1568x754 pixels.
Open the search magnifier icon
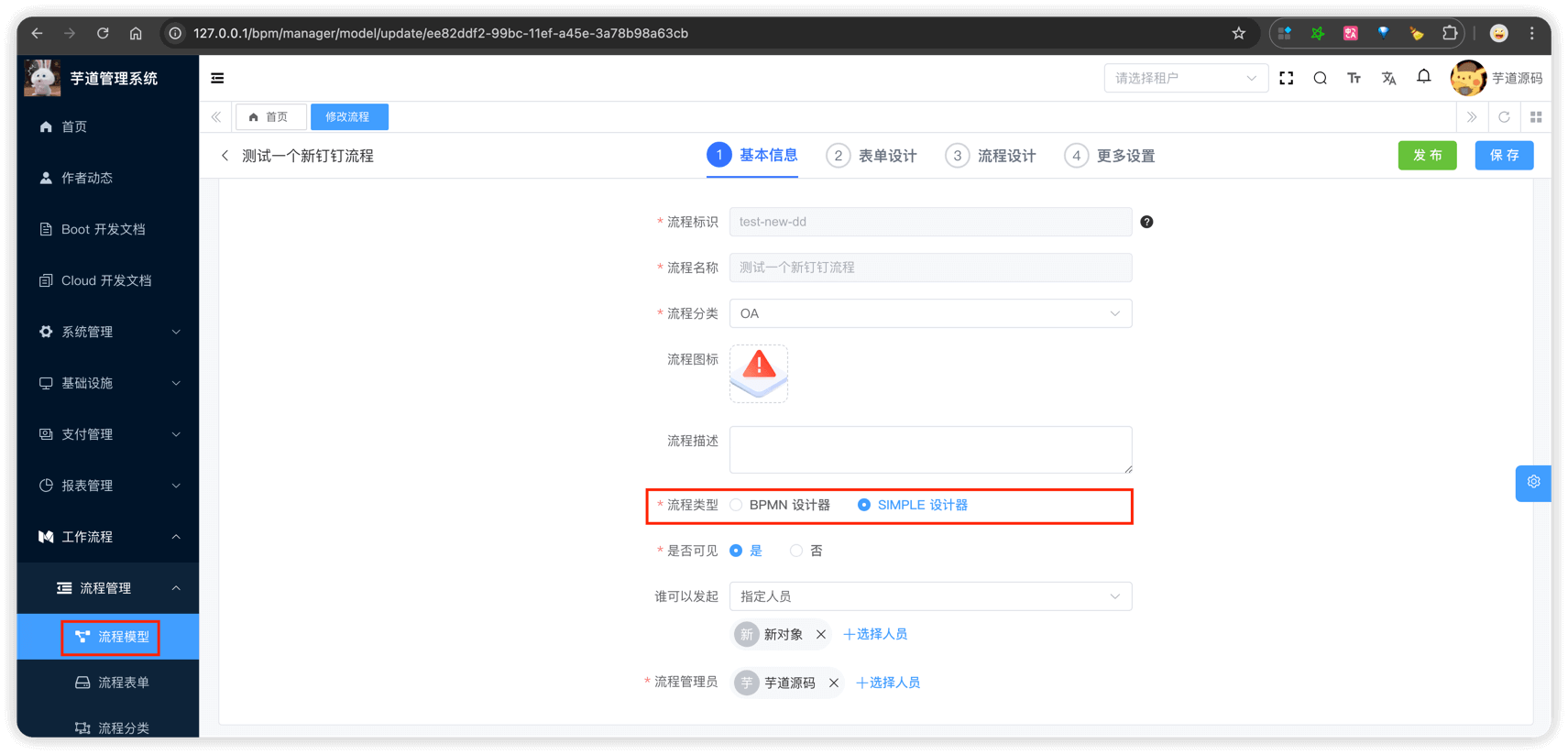1320,78
